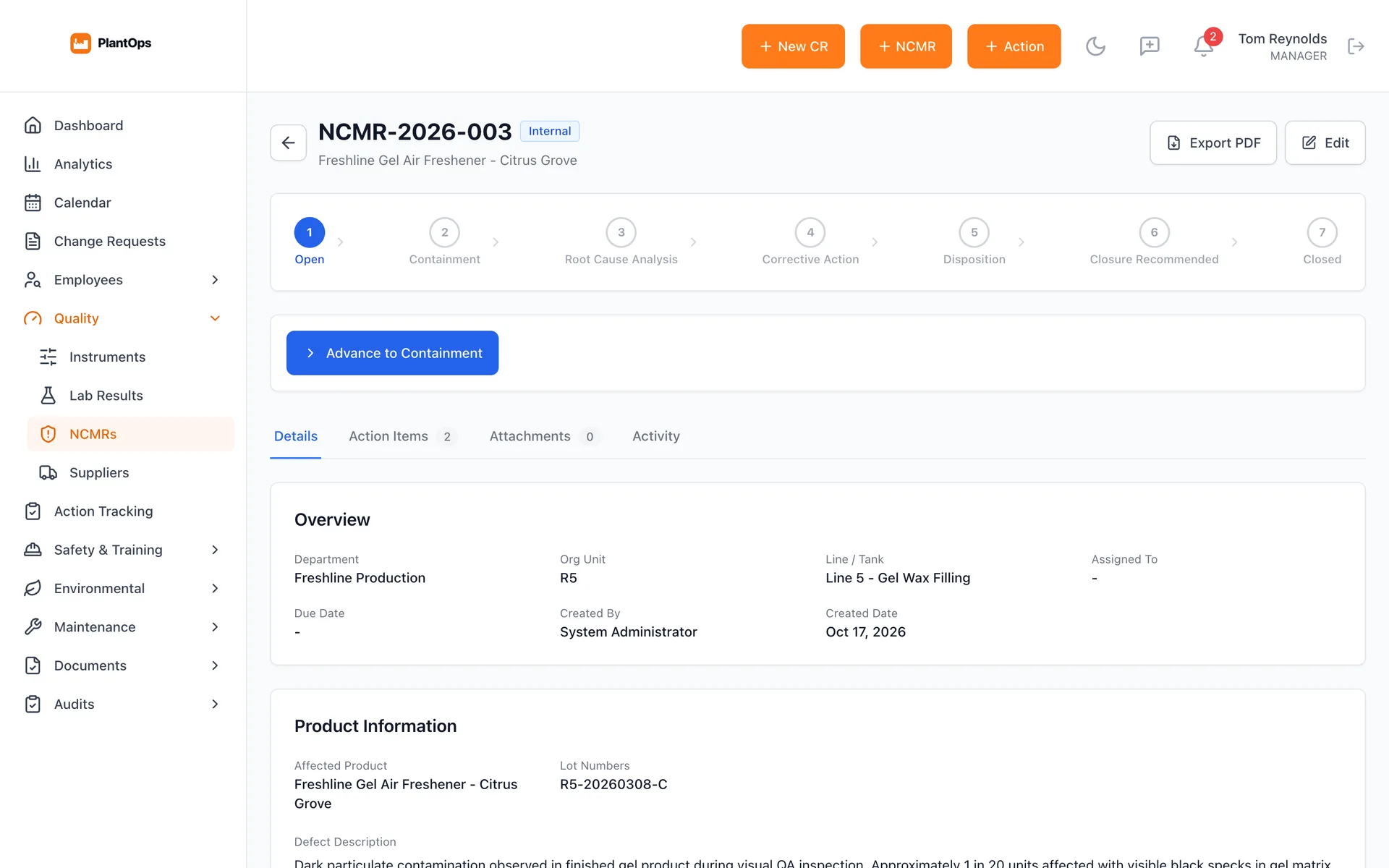This screenshot has height=868, width=1389.
Task: Expand the Employees section chevron
Action: point(215,280)
